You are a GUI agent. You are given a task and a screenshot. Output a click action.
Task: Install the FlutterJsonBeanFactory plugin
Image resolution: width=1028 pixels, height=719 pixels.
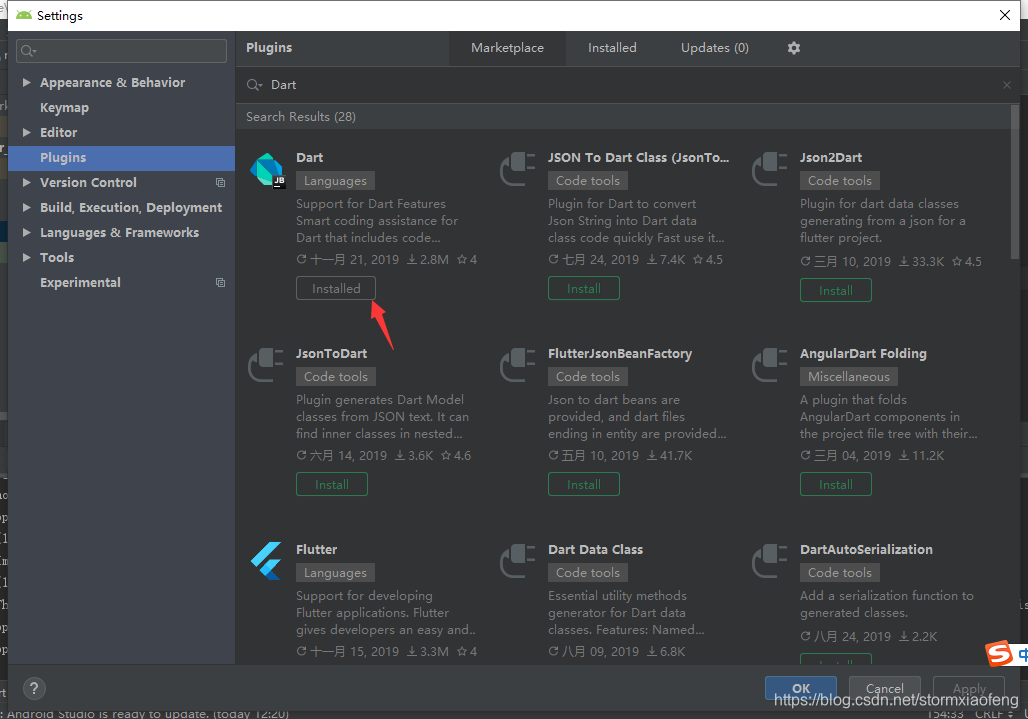click(x=583, y=484)
